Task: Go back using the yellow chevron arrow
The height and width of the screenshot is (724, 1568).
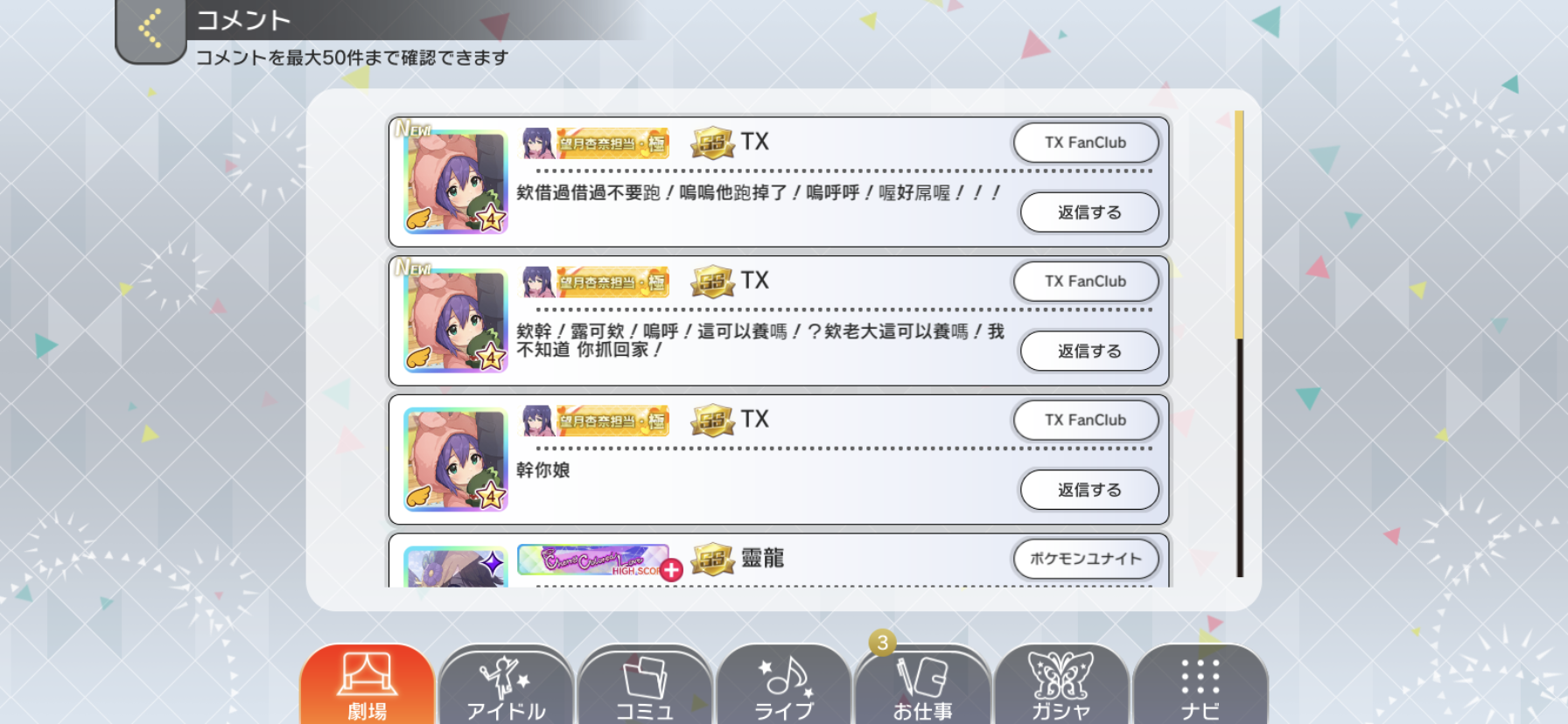Action: point(150,28)
